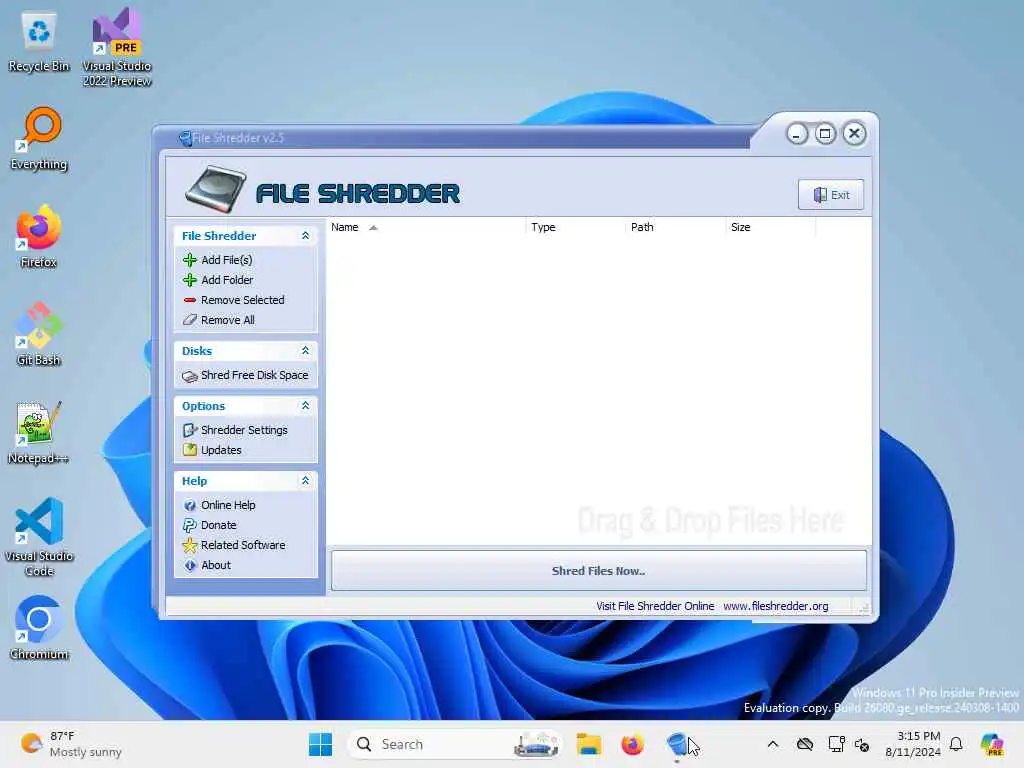
Task: Click the taskbar Search box
Action: (455, 744)
